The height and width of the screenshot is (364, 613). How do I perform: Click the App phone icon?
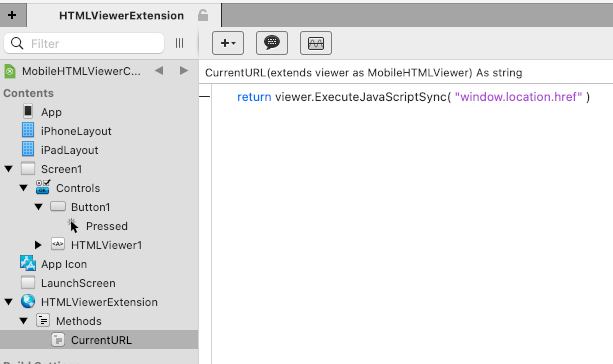click(x=28, y=111)
